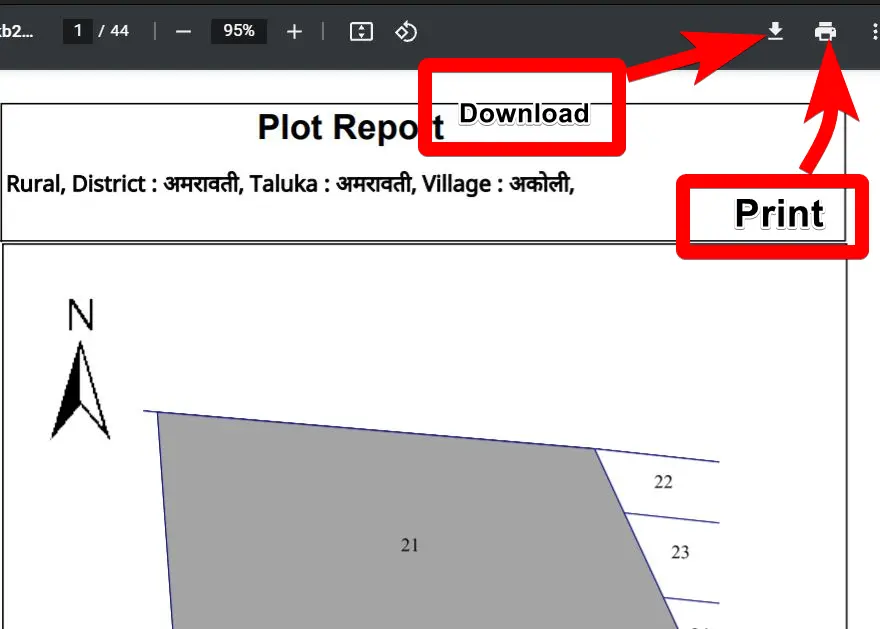
Task: Select the gray plot numbered 21
Action: pyautogui.click(x=409, y=544)
